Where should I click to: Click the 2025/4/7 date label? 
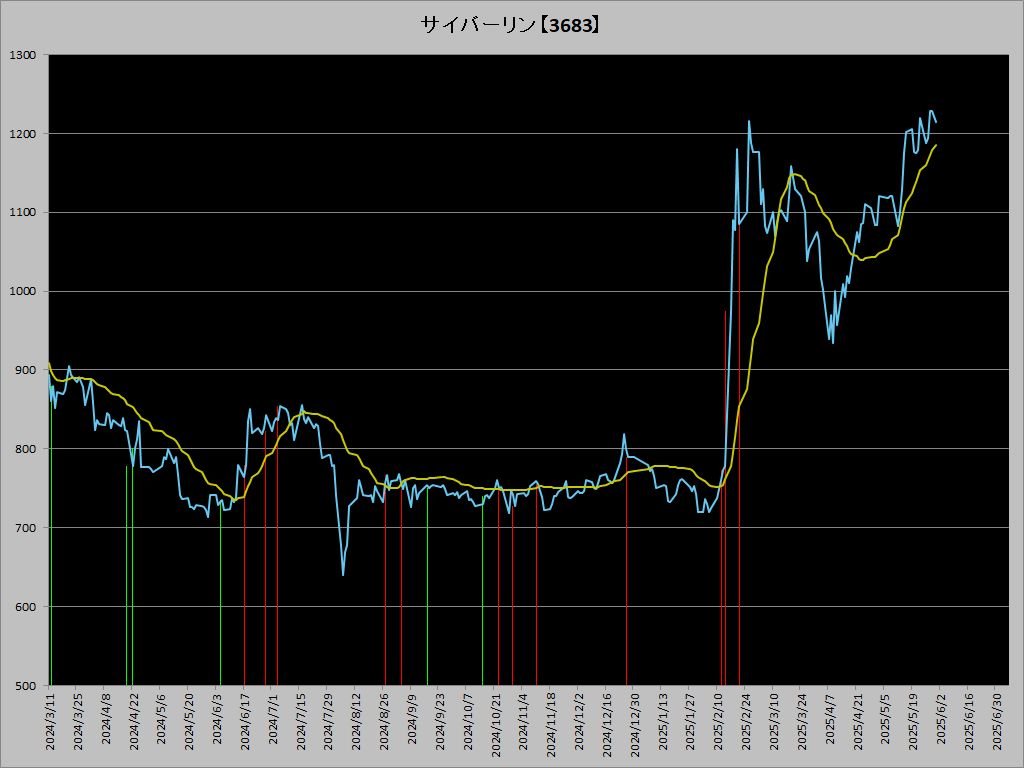click(x=830, y=717)
